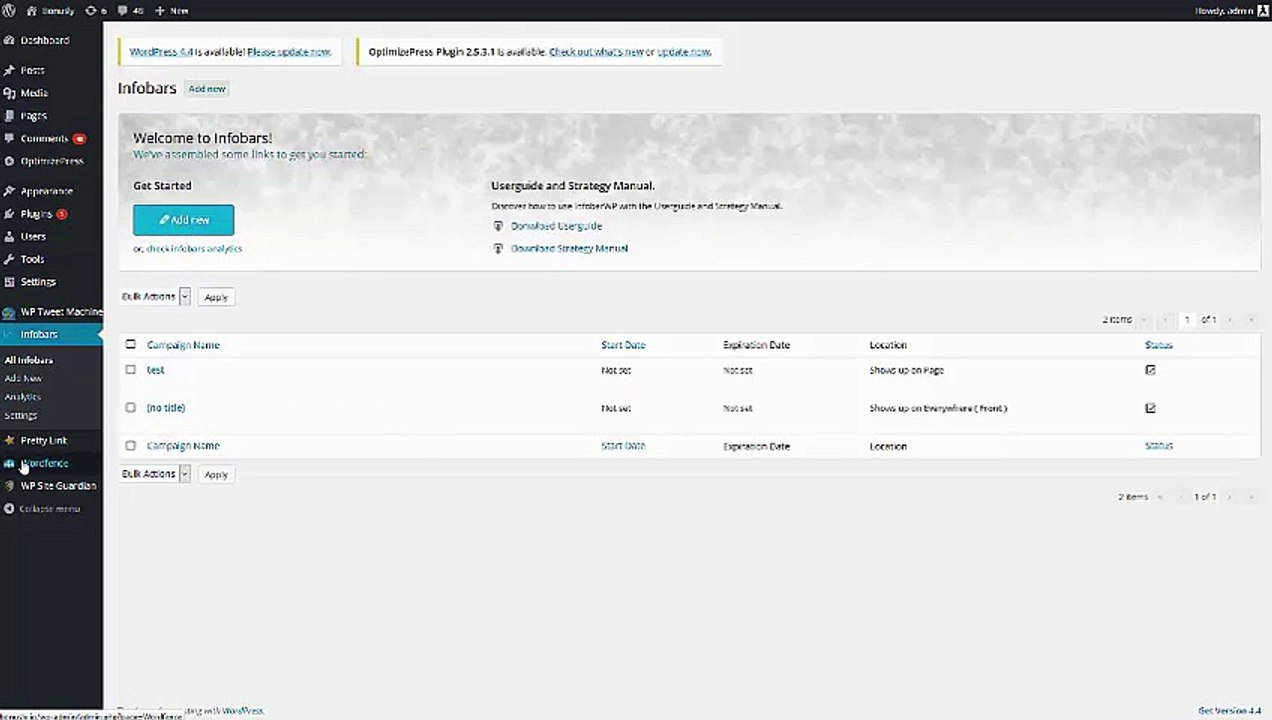Open the Dashboard menu icon
Image resolution: width=1272 pixels, height=720 pixels.
pos(9,41)
